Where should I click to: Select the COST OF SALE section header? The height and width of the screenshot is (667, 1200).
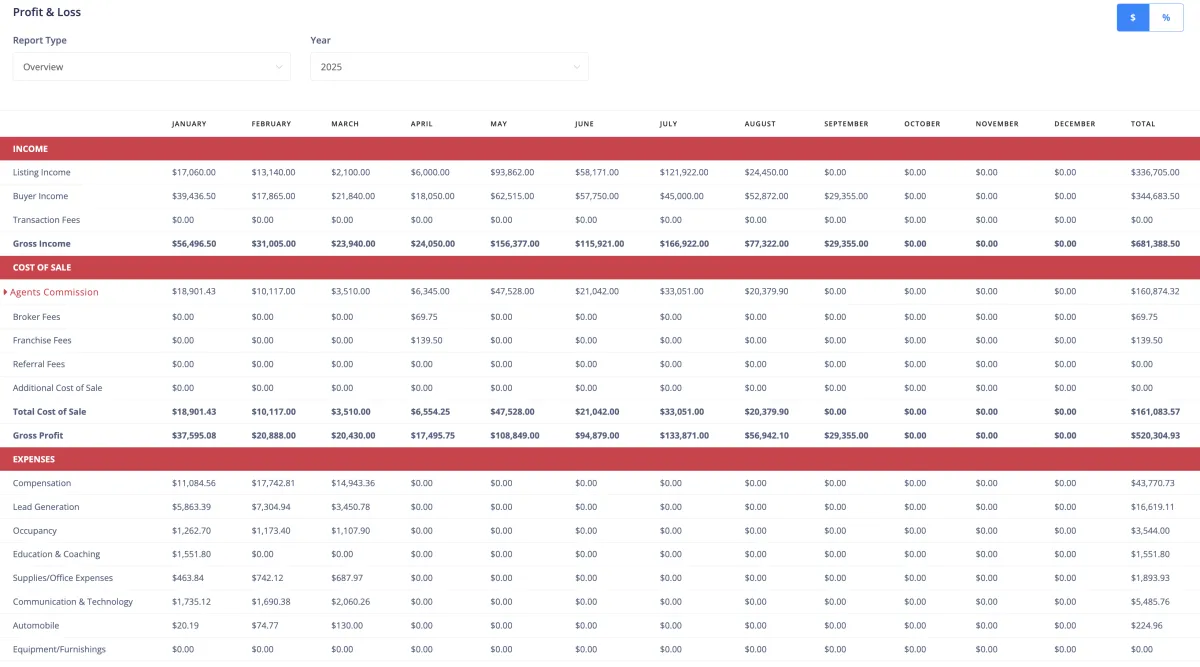(600, 268)
